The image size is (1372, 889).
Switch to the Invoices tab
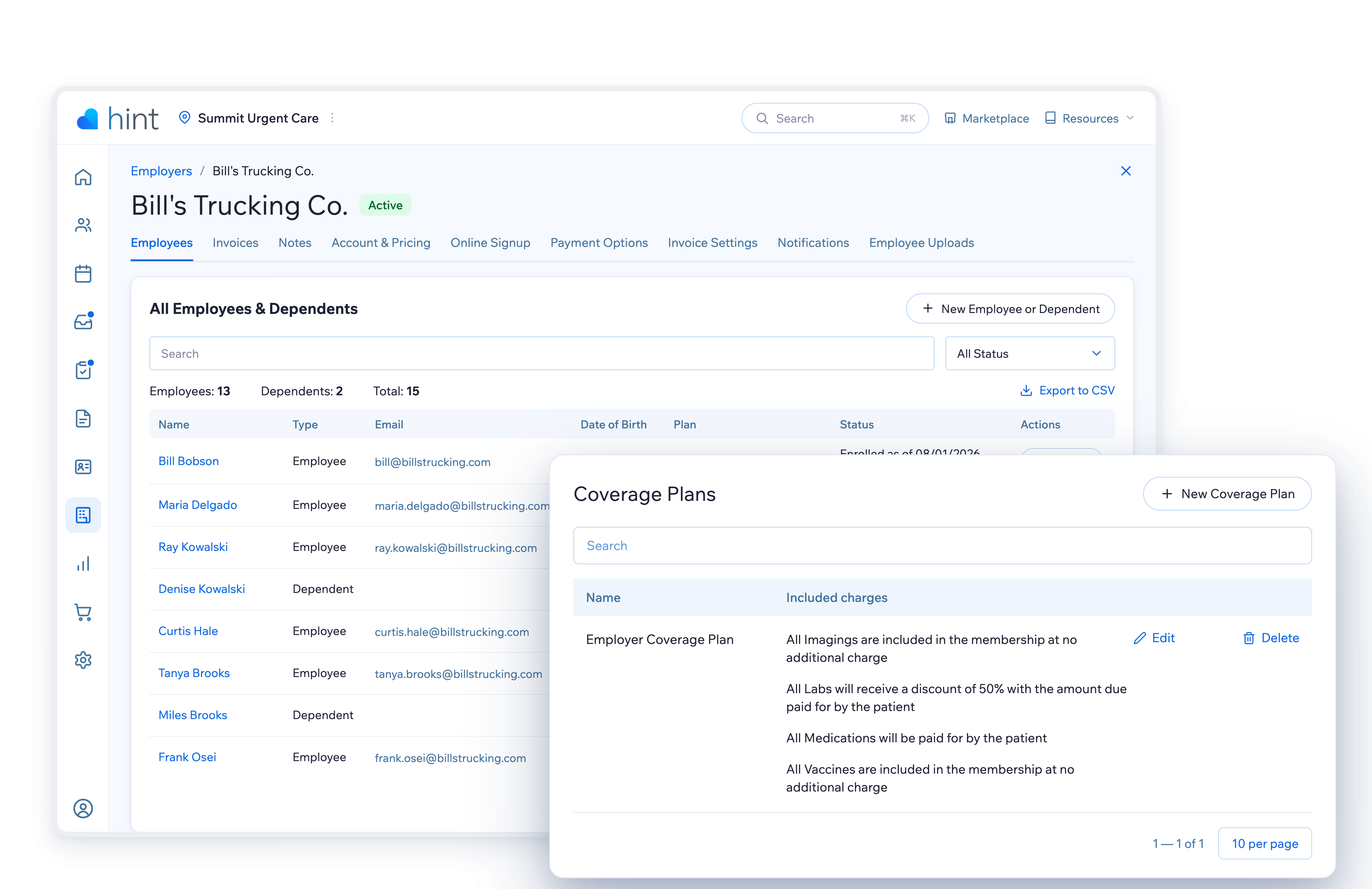[235, 243]
